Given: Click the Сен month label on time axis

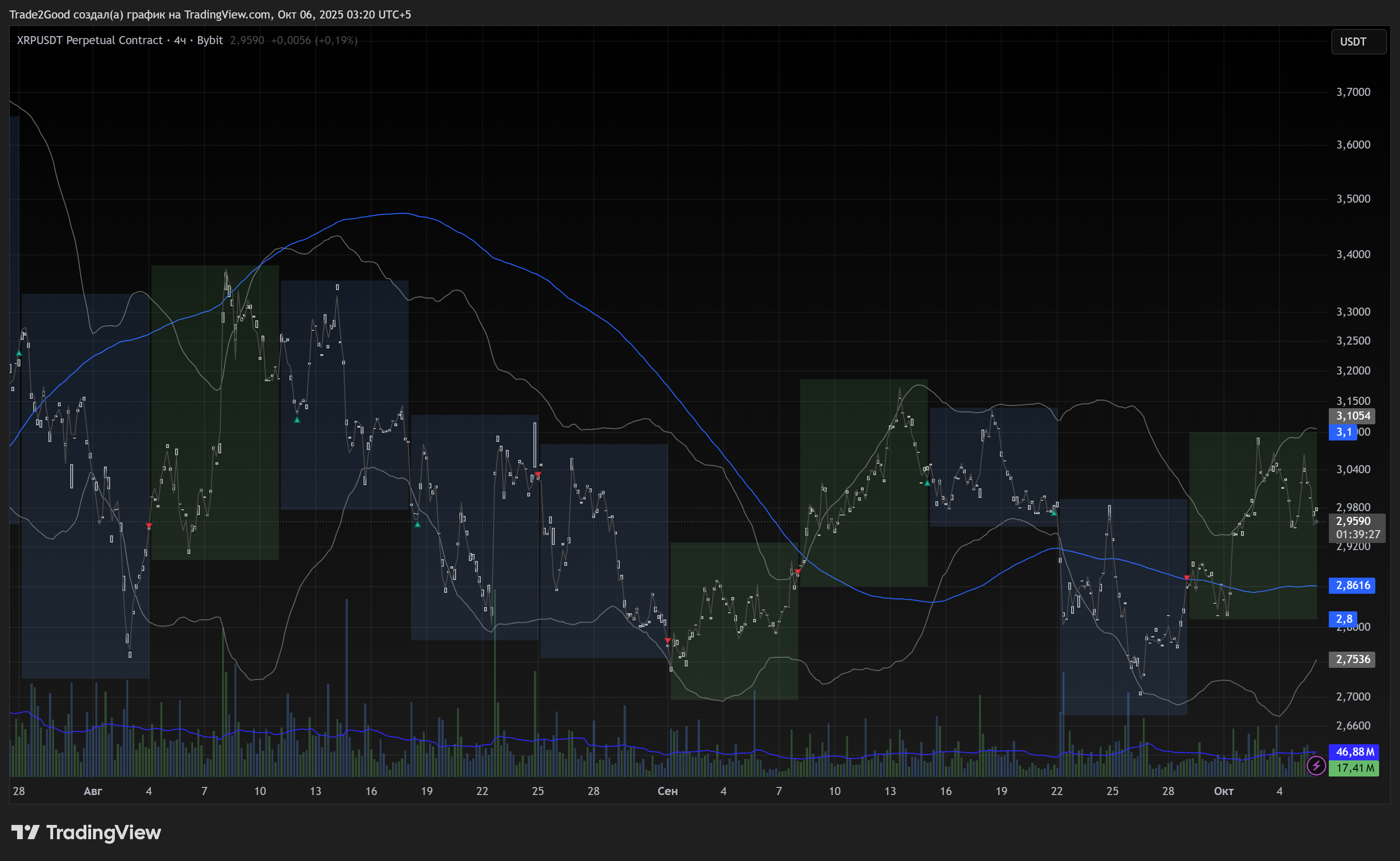Looking at the screenshot, I should coord(667,791).
